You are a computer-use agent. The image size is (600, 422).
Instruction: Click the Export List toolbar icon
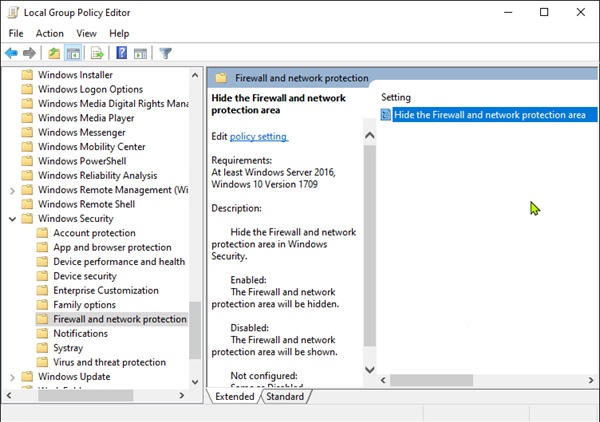pyautogui.click(x=97, y=53)
